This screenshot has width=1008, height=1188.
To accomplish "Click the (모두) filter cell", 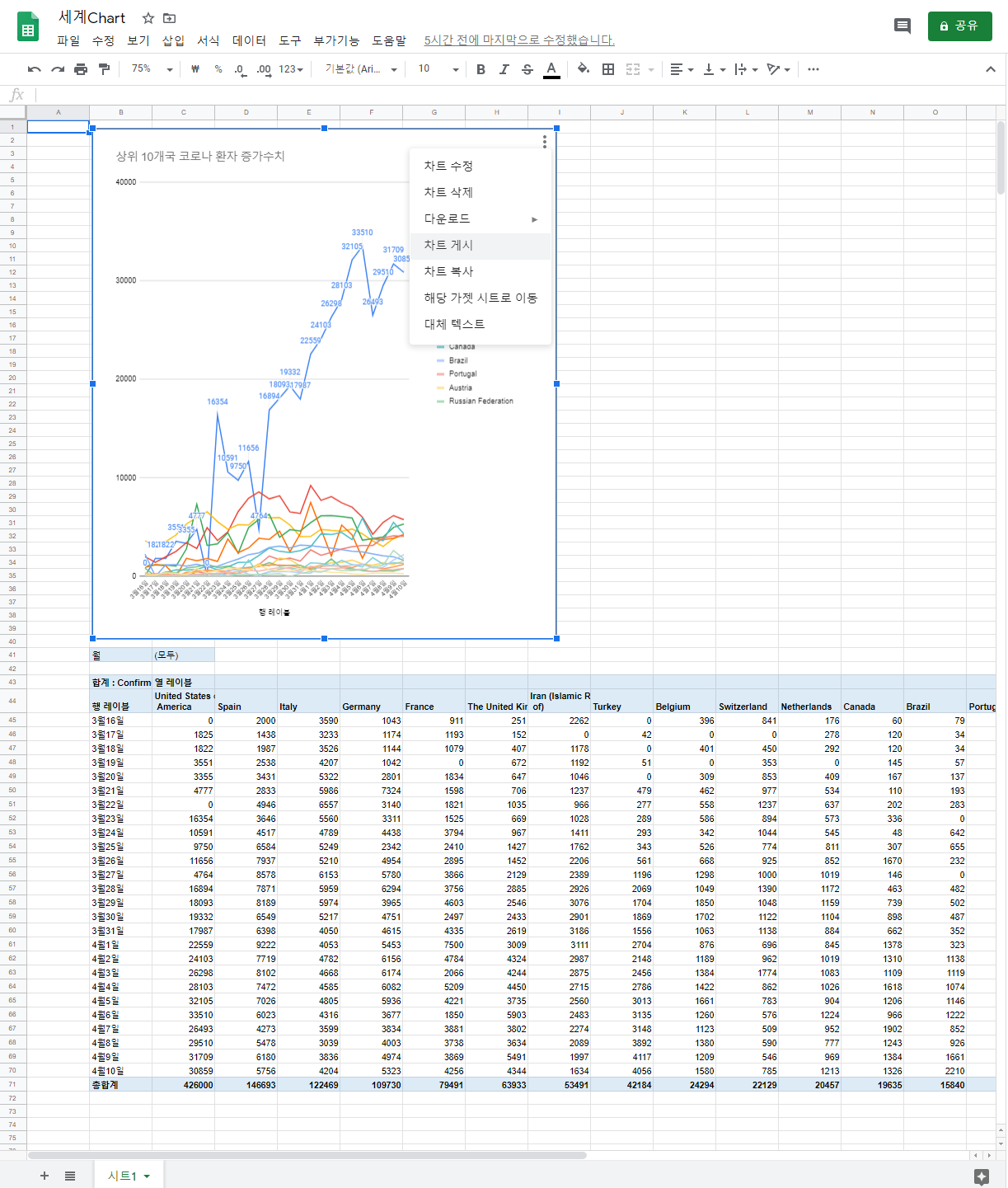I will pyautogui.click(x=183, y=655).
